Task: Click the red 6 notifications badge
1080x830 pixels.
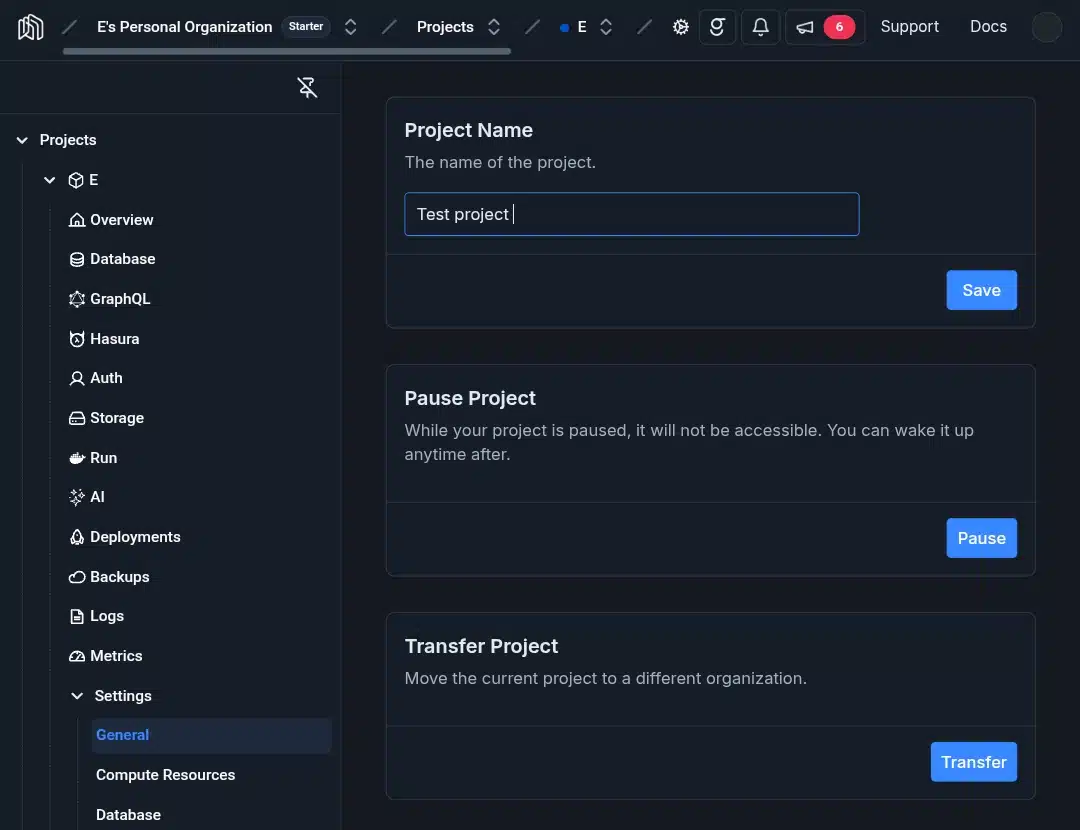Action: (839, 27)
